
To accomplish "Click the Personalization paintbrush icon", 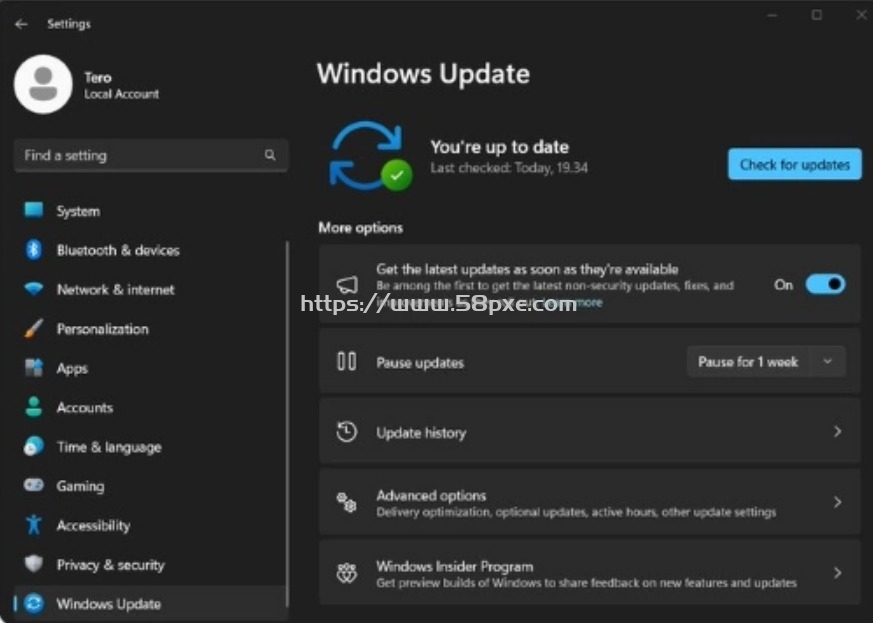I will [33, 328].
